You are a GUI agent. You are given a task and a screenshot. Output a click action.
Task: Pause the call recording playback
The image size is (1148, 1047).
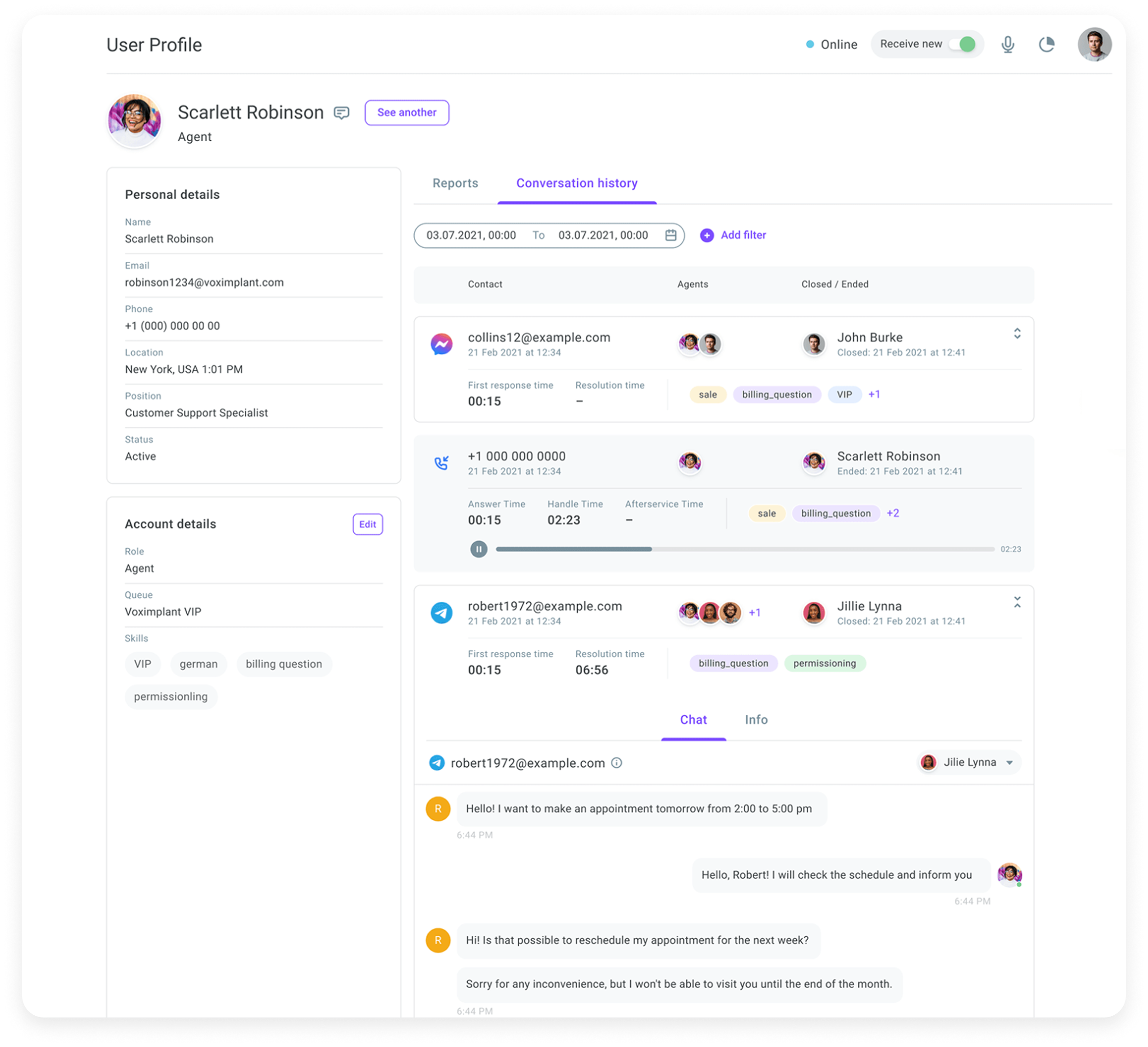[x=478, y=549]
